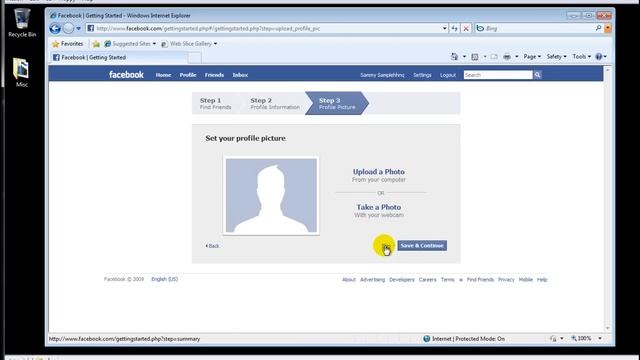
Task: Click the Protected Mode globe status icon
Action: [x=427, y=339]
